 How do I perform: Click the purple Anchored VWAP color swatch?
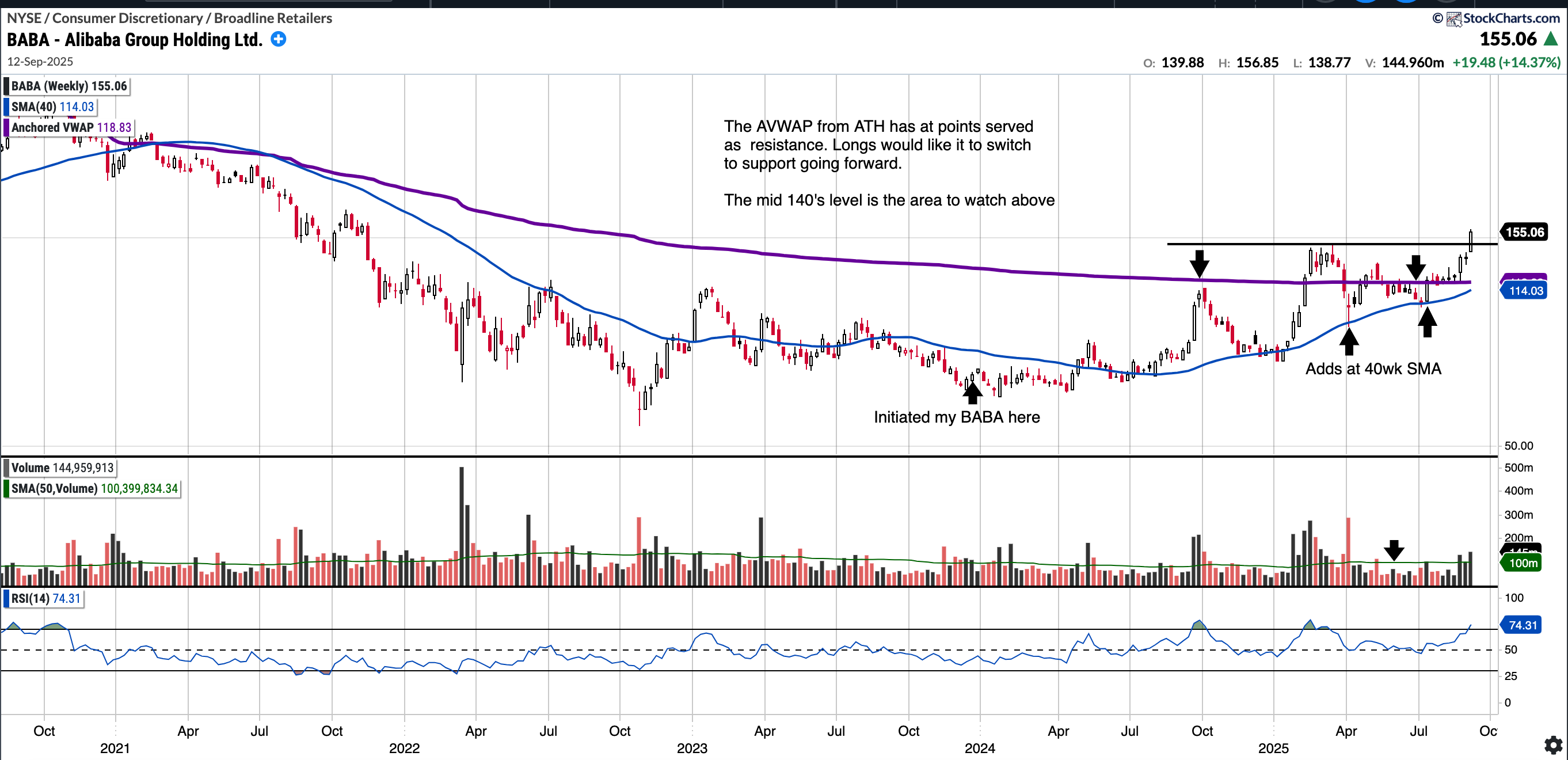click(6, 127)
